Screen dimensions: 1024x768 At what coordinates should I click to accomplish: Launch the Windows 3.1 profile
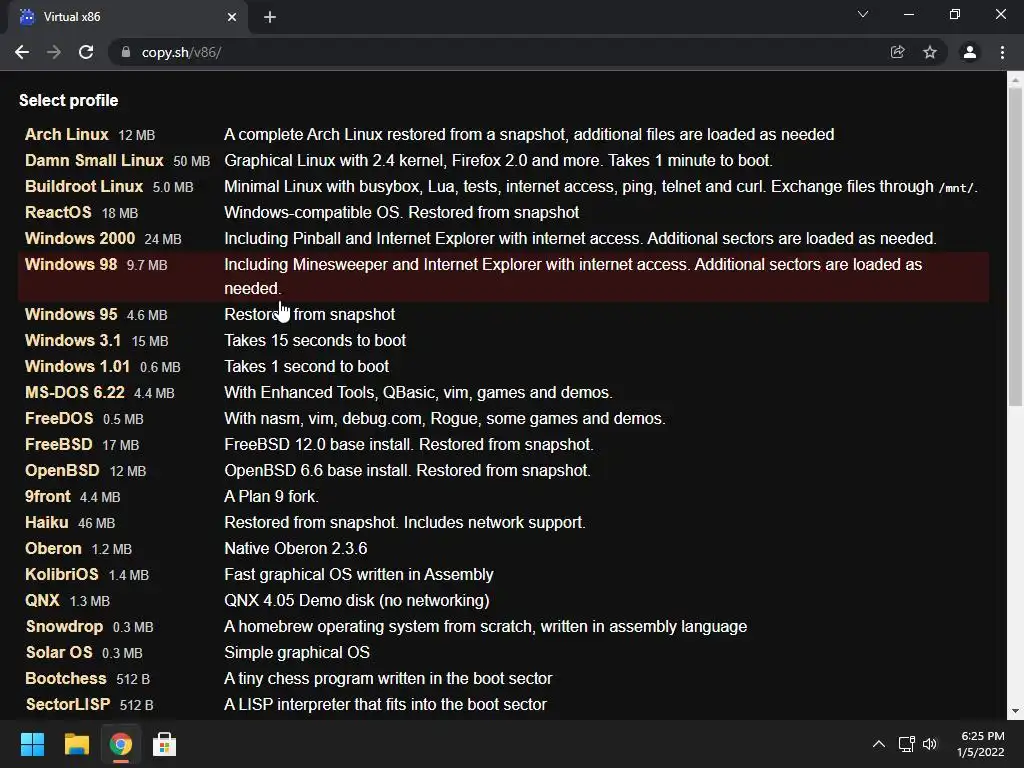[x=72, y=340]
